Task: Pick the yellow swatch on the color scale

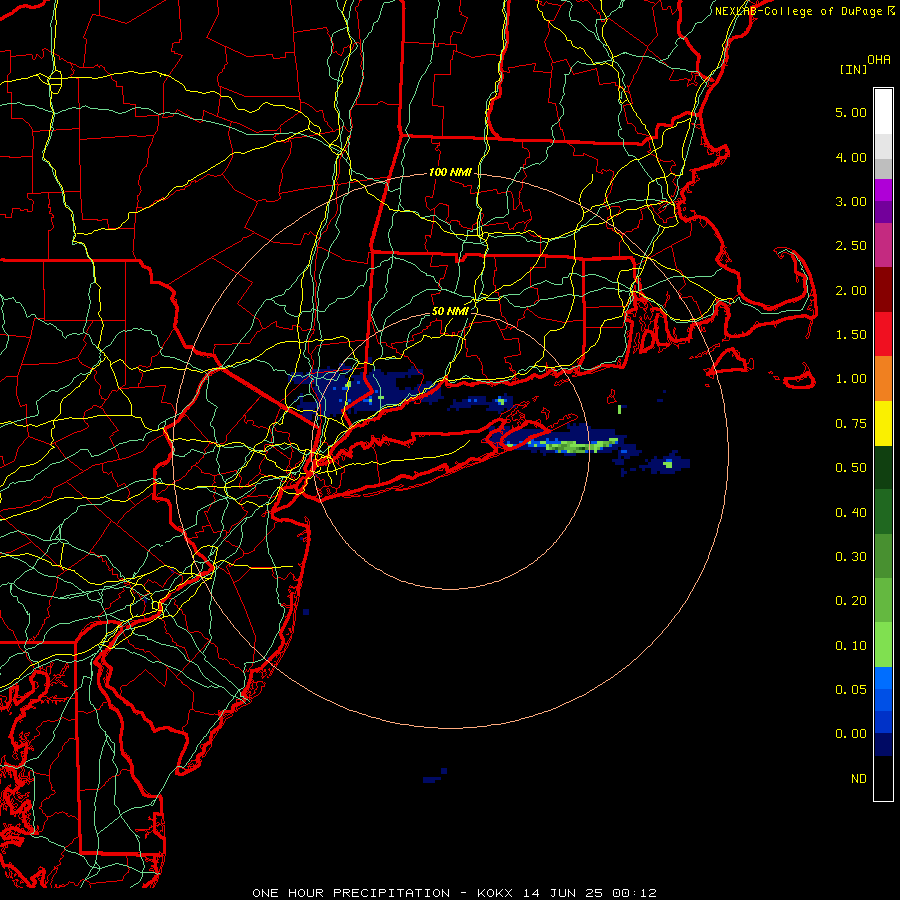Action: coord(883,423)
